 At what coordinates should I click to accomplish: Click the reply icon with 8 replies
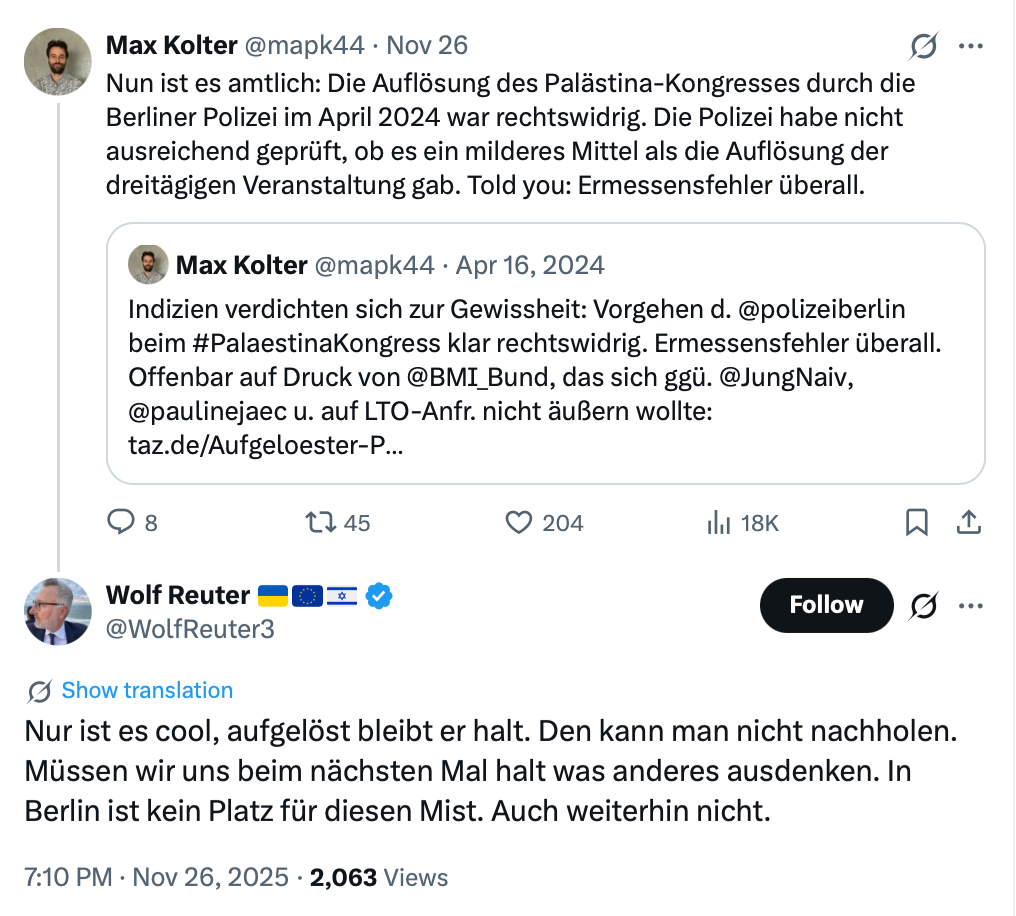tap(120, 522)
